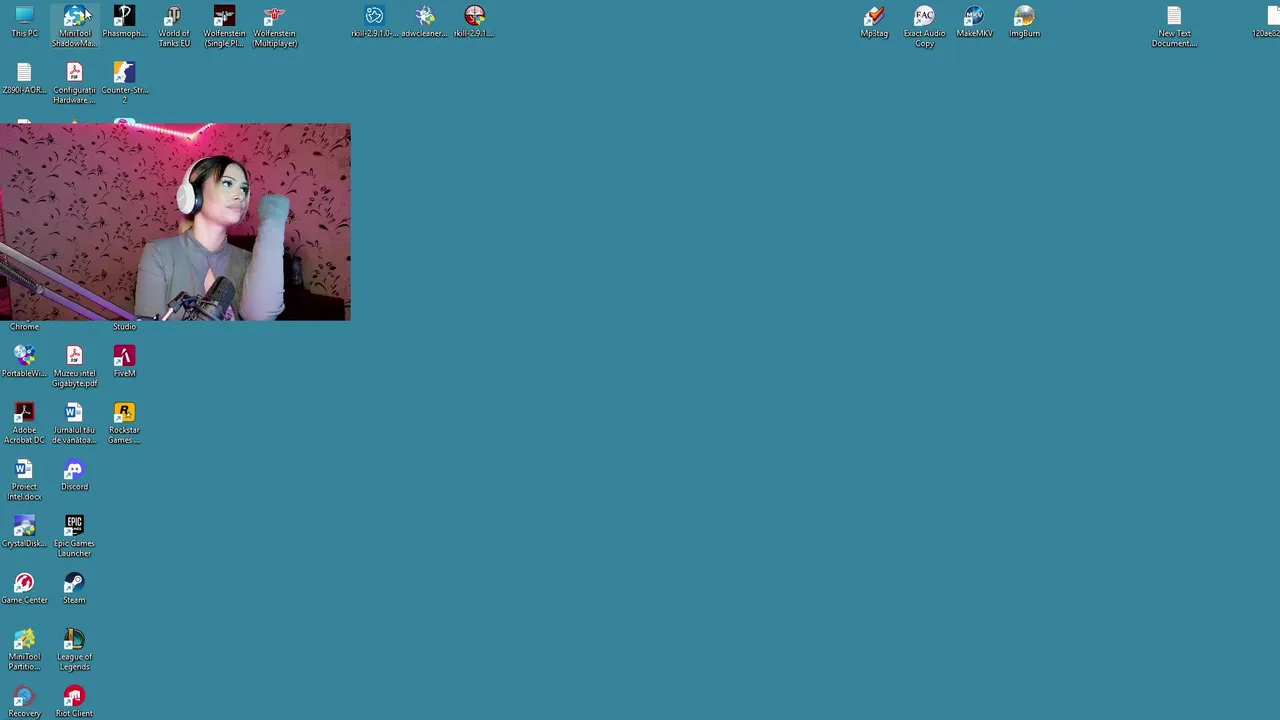Select the blue rkill-2.9.1.0 installer icon
The height and width of the screenshot is (720, 1280).
[374, 22]
